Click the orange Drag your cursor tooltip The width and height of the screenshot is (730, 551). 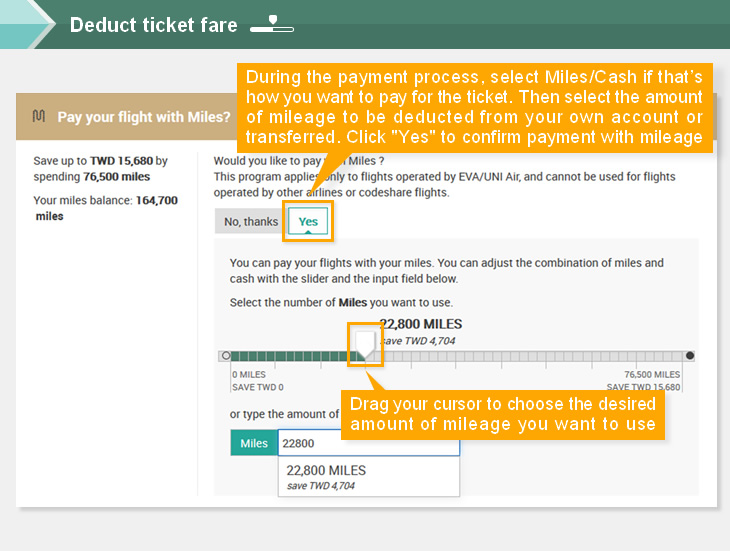(x=503, y=414)
